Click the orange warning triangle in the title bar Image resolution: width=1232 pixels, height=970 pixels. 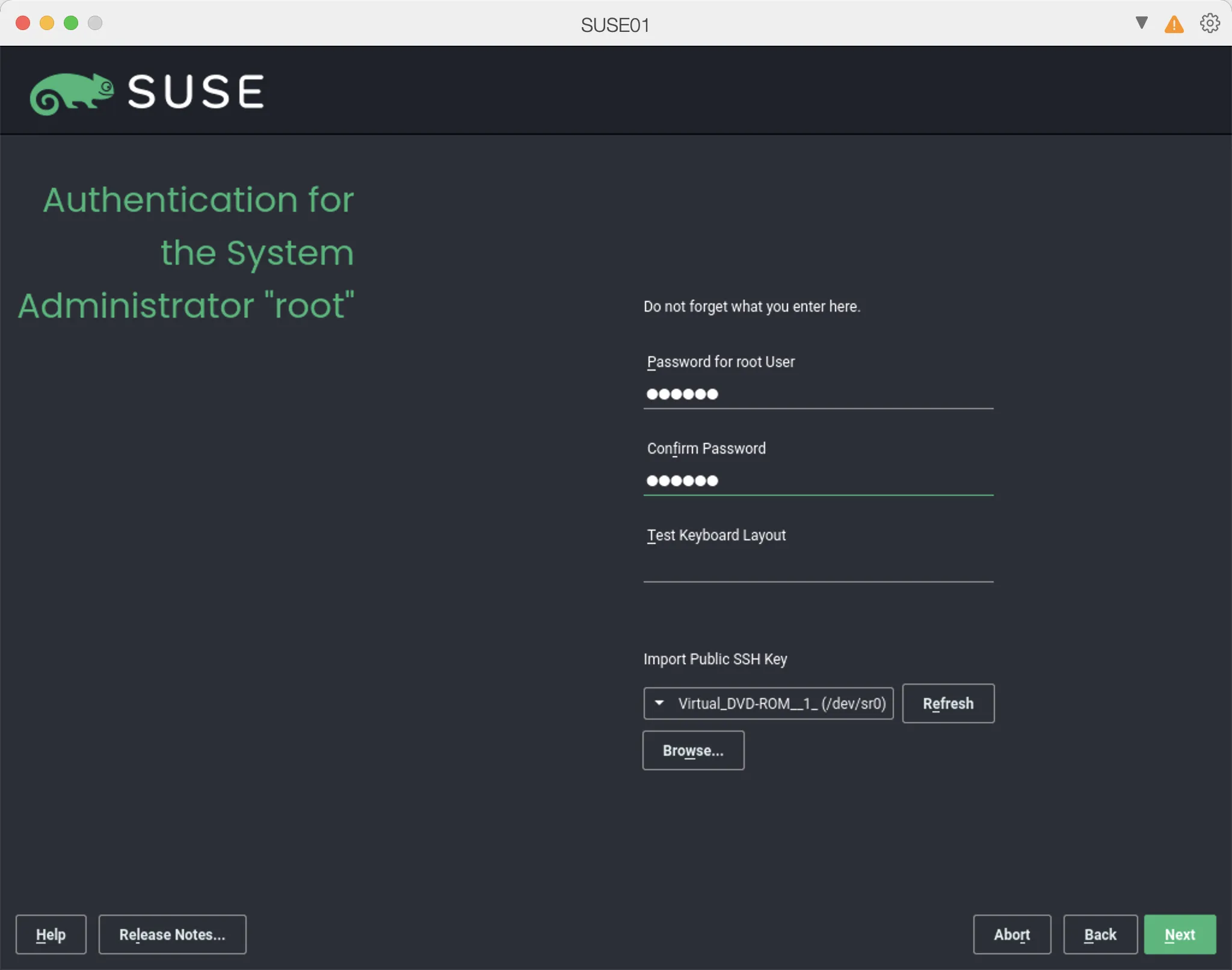pyautogui.click(x=1174, y=24)
